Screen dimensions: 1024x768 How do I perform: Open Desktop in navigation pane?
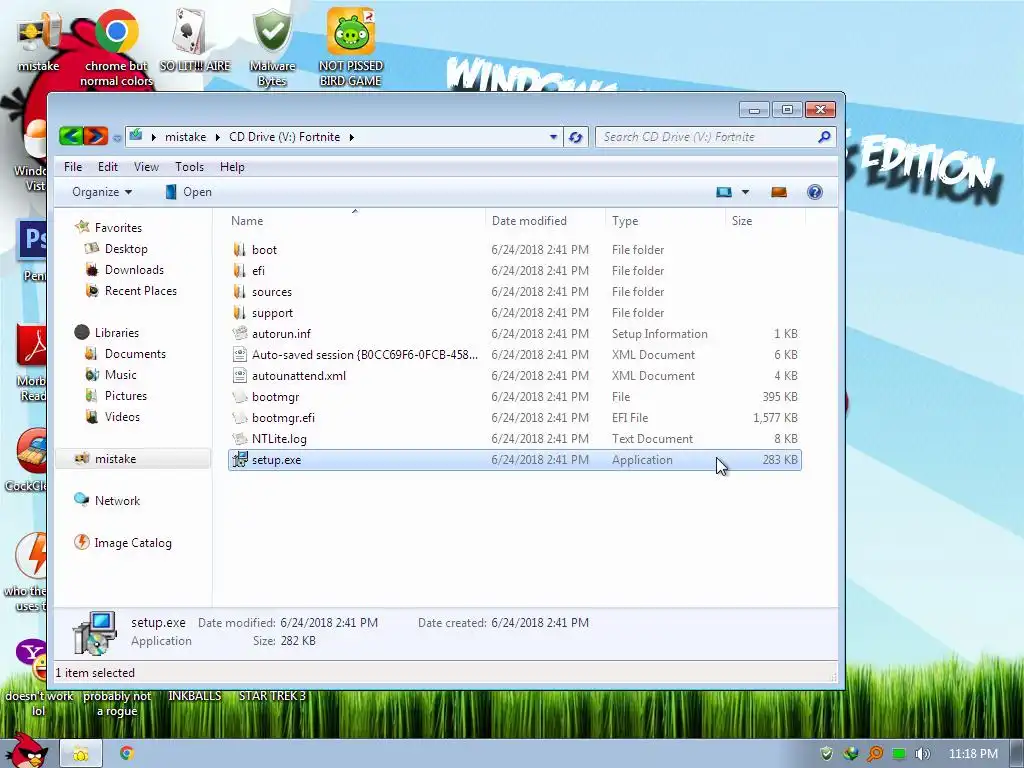click(x=126, y=249)
